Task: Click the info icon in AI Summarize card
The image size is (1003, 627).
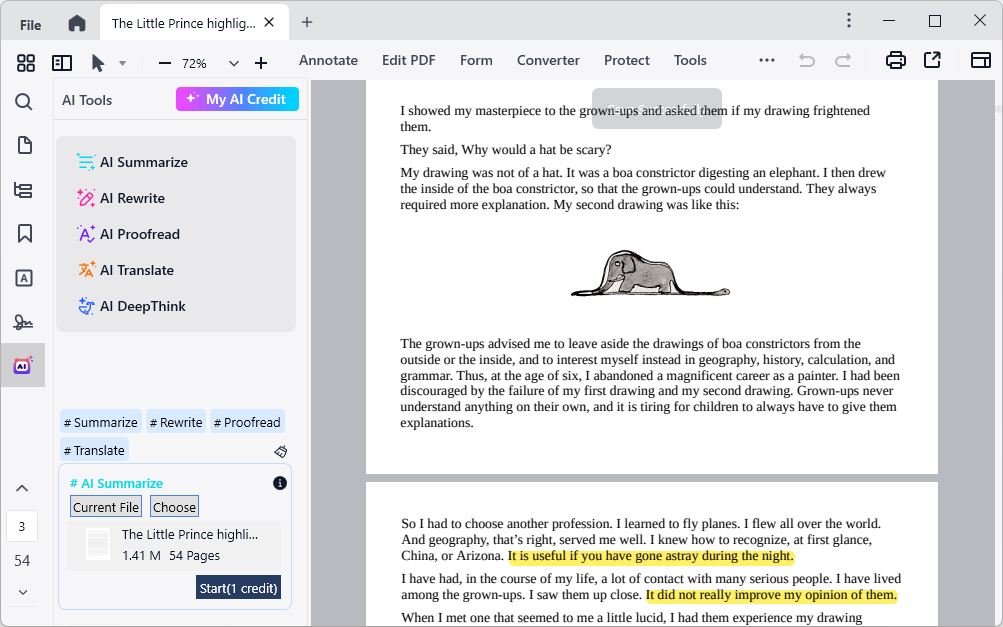Action: (x=280, y=483)
